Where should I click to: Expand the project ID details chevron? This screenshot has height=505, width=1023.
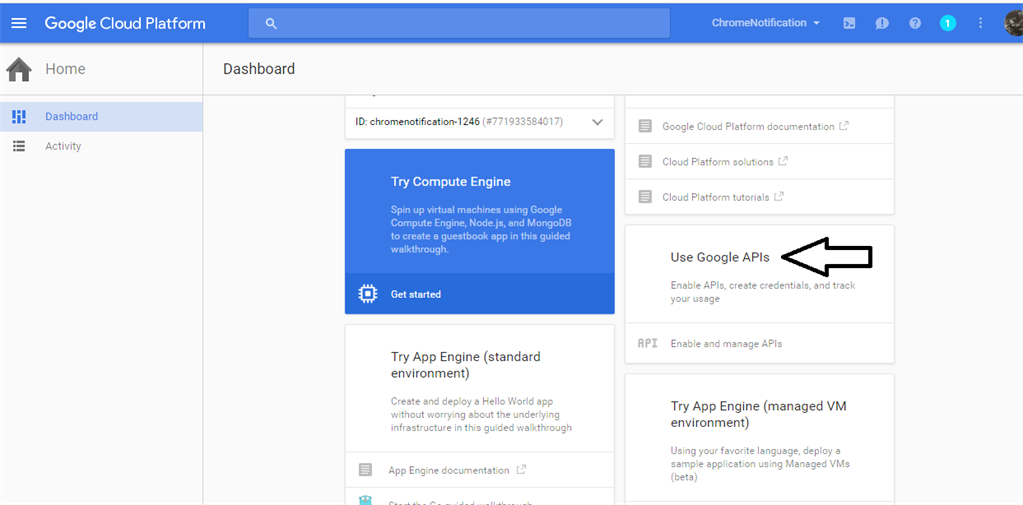598,122
